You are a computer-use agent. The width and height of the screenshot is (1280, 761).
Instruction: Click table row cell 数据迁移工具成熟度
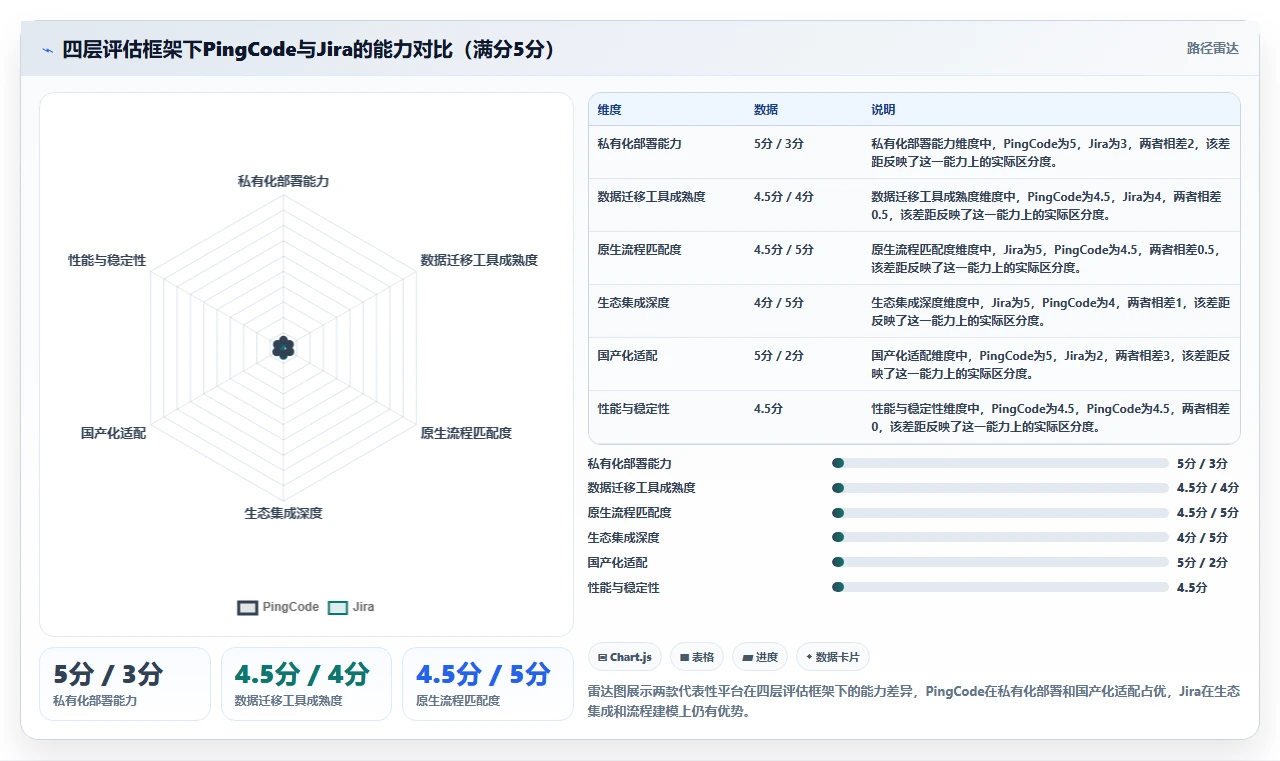[x=651, y=196]
